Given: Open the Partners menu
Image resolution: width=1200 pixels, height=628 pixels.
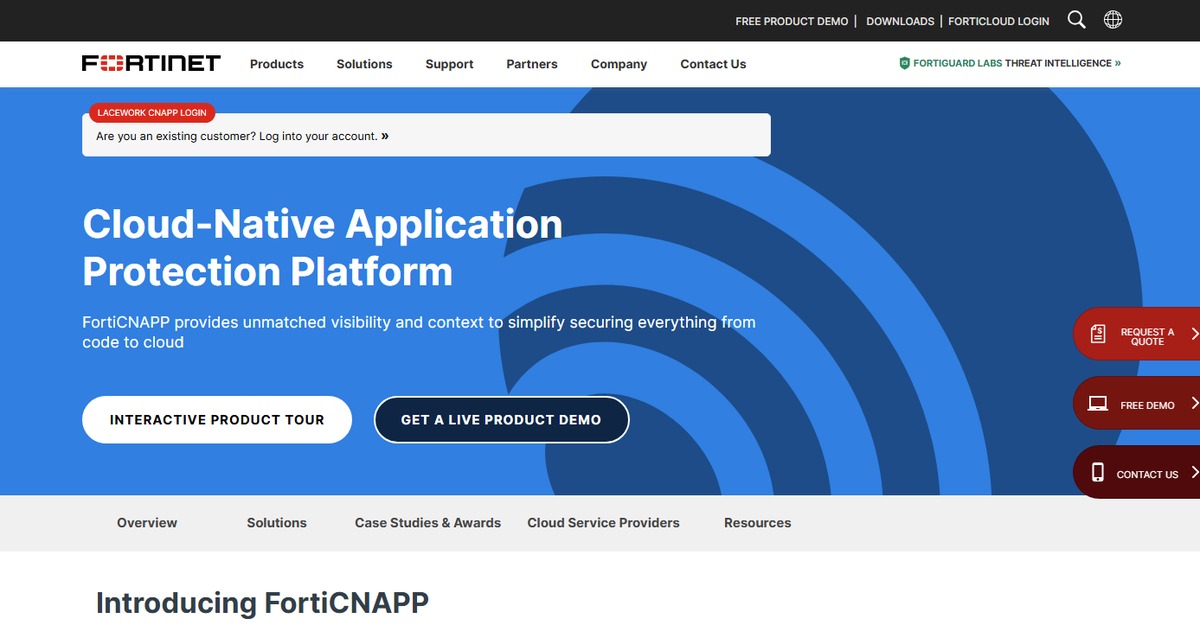Looking at the screenshot, I should click(x=532, y=64).
